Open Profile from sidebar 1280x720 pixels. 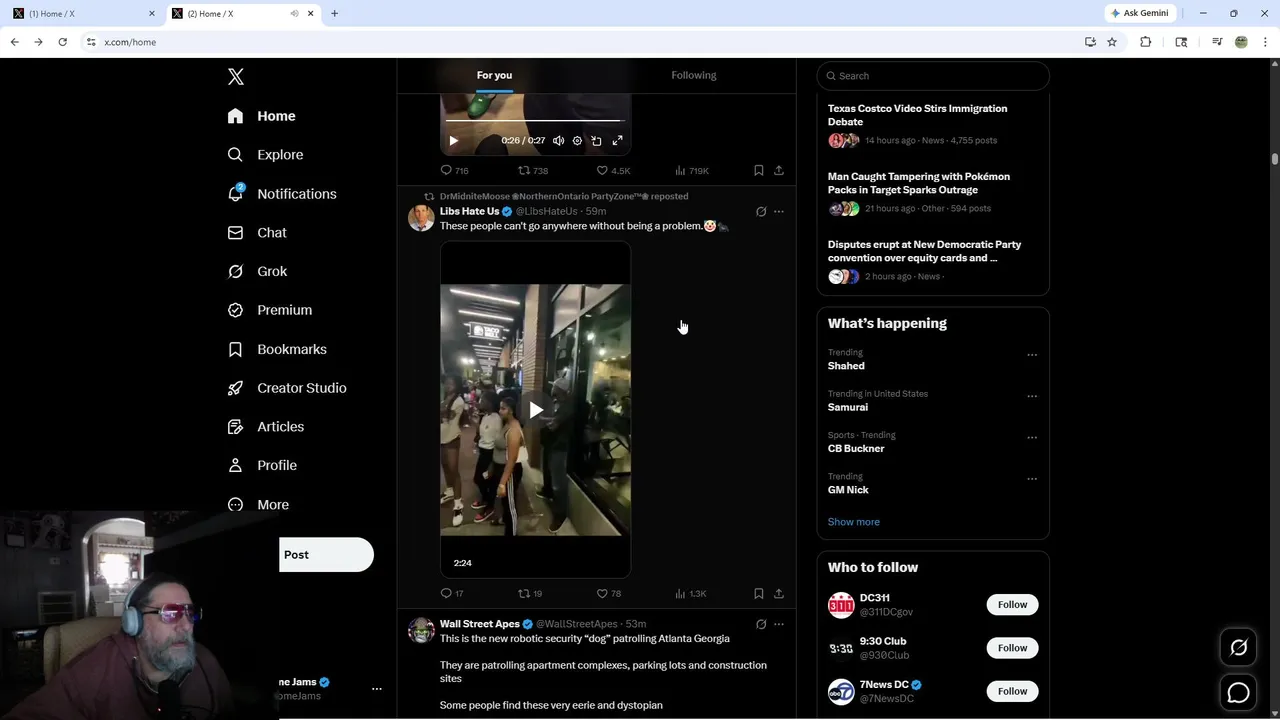(262, 465)
